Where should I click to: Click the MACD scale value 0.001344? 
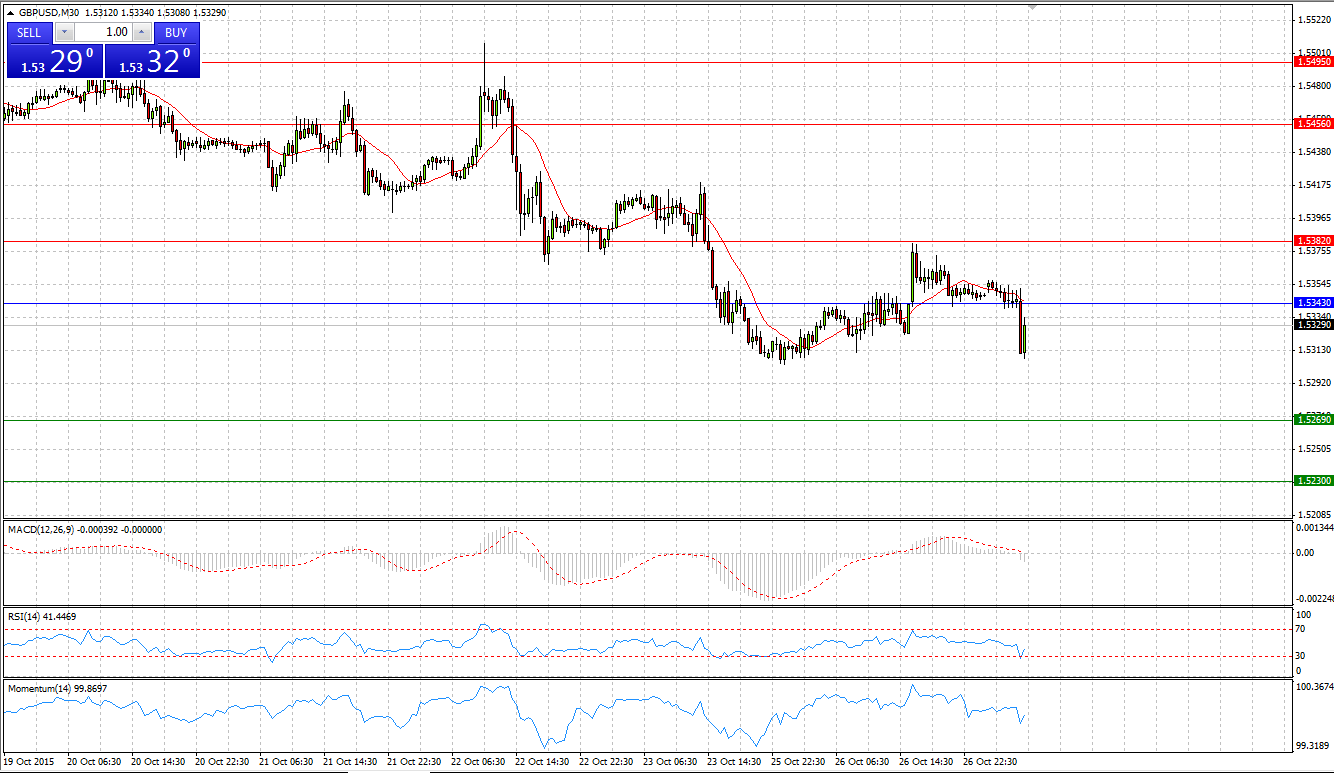pos(1314,527)
